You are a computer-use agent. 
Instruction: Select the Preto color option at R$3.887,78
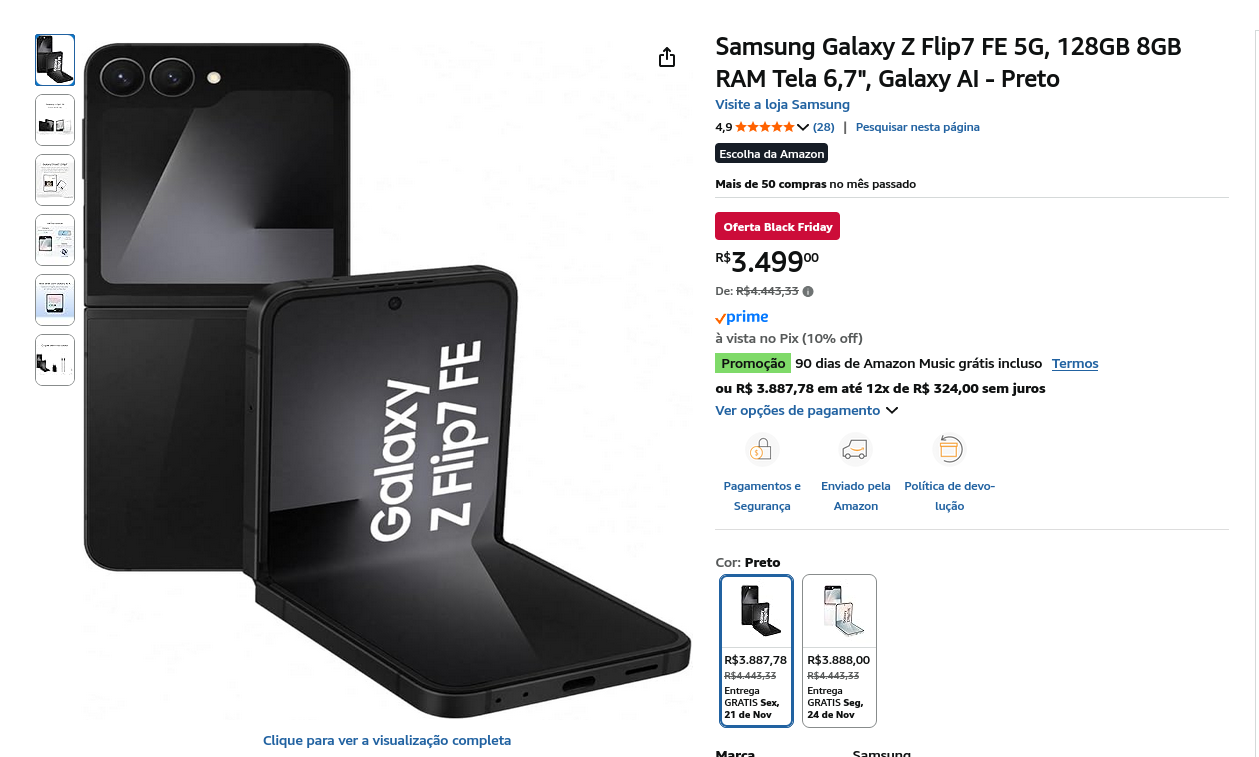tap(756, 650)
